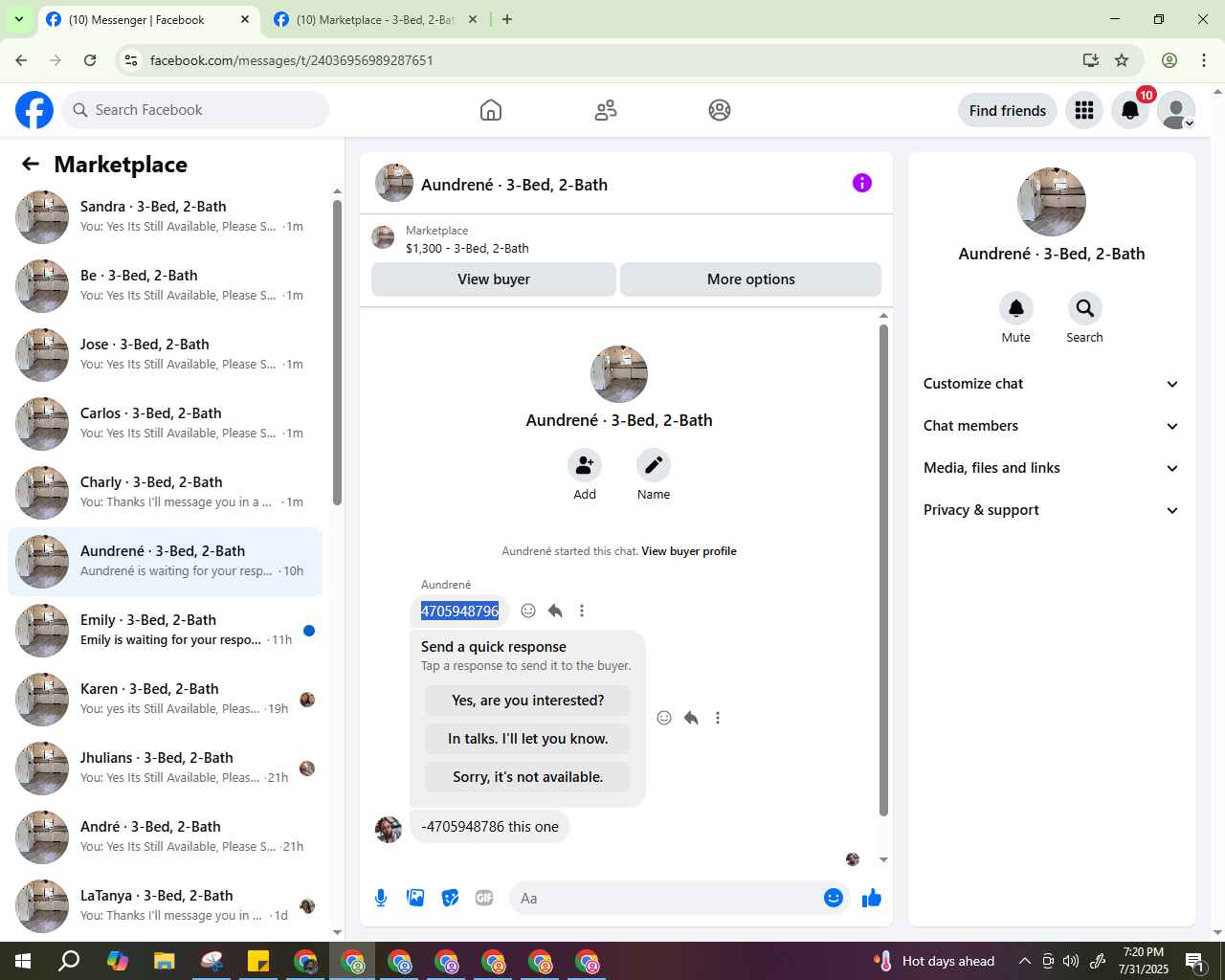Image resolution: width=1225 pixels, height=980 pixels.
Task: Bookmark this page with the star icon
Action: click(1122, 60)
